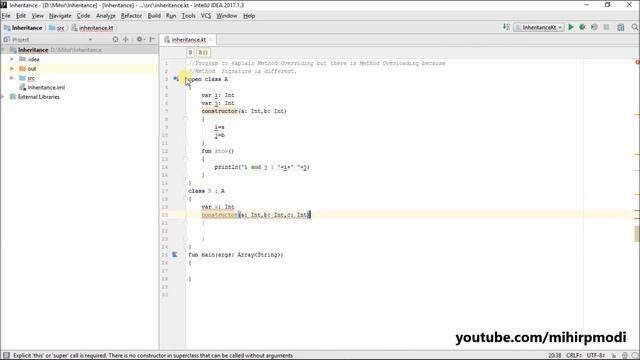
Task: Click the B() constructor breadcrumb in editor
Action: (x=203, y=52)
